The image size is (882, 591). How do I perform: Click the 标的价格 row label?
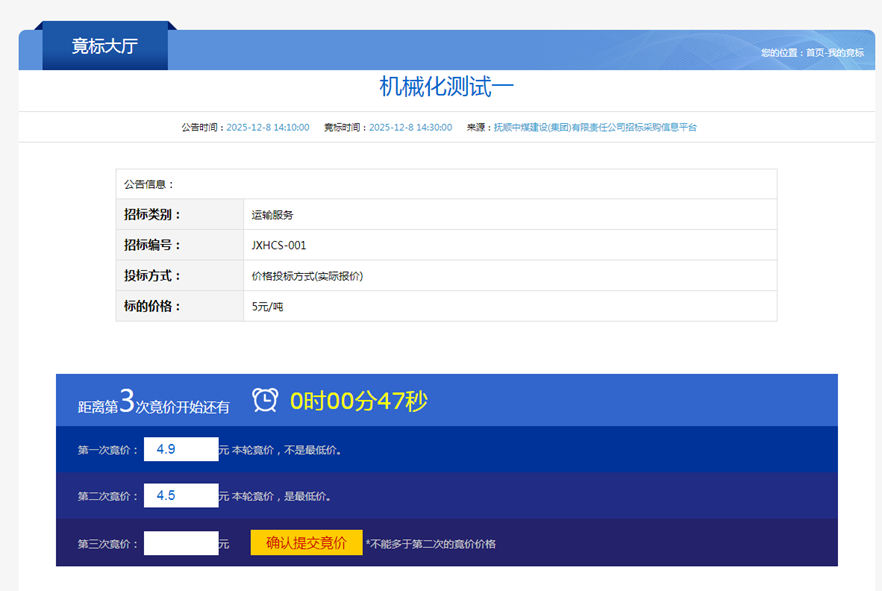pyautogui.click(x=152, y=306)
